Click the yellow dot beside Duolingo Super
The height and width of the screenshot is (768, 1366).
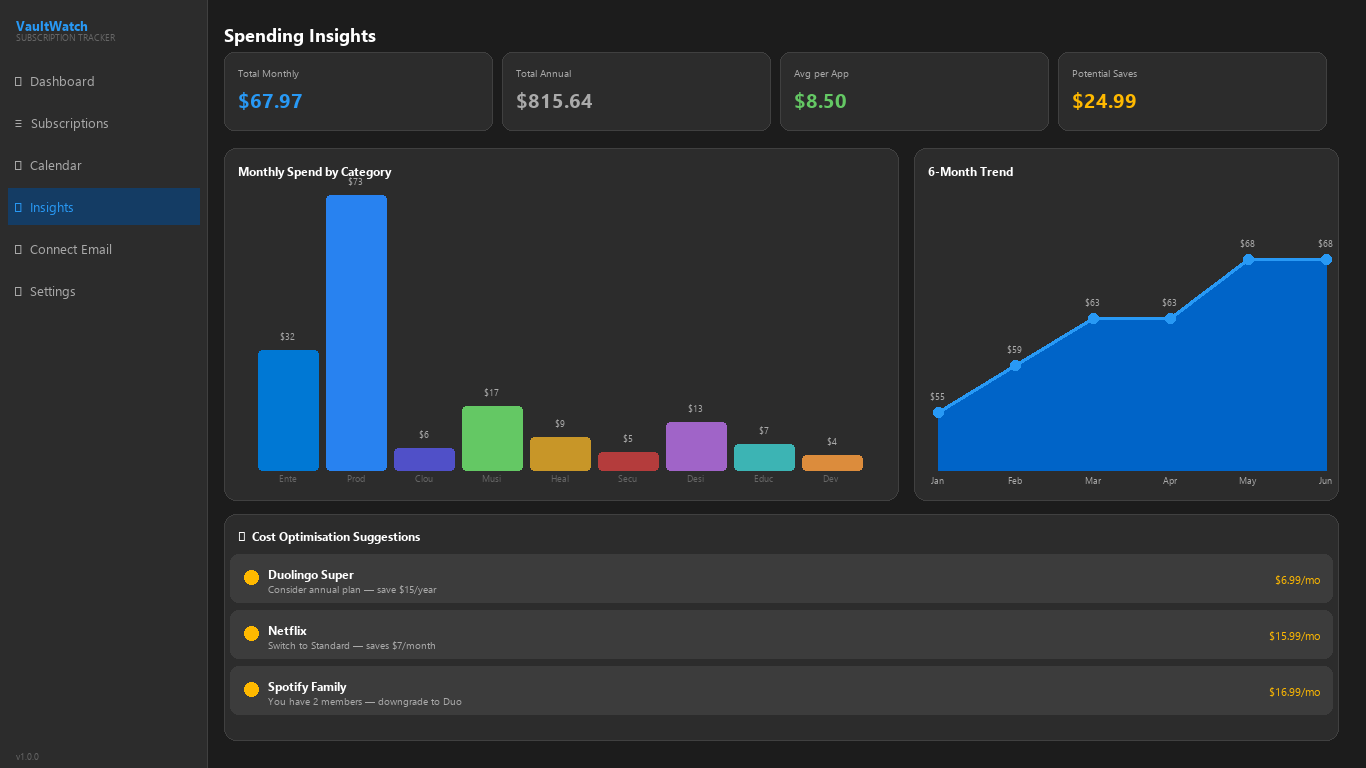(x=251, y=578)
